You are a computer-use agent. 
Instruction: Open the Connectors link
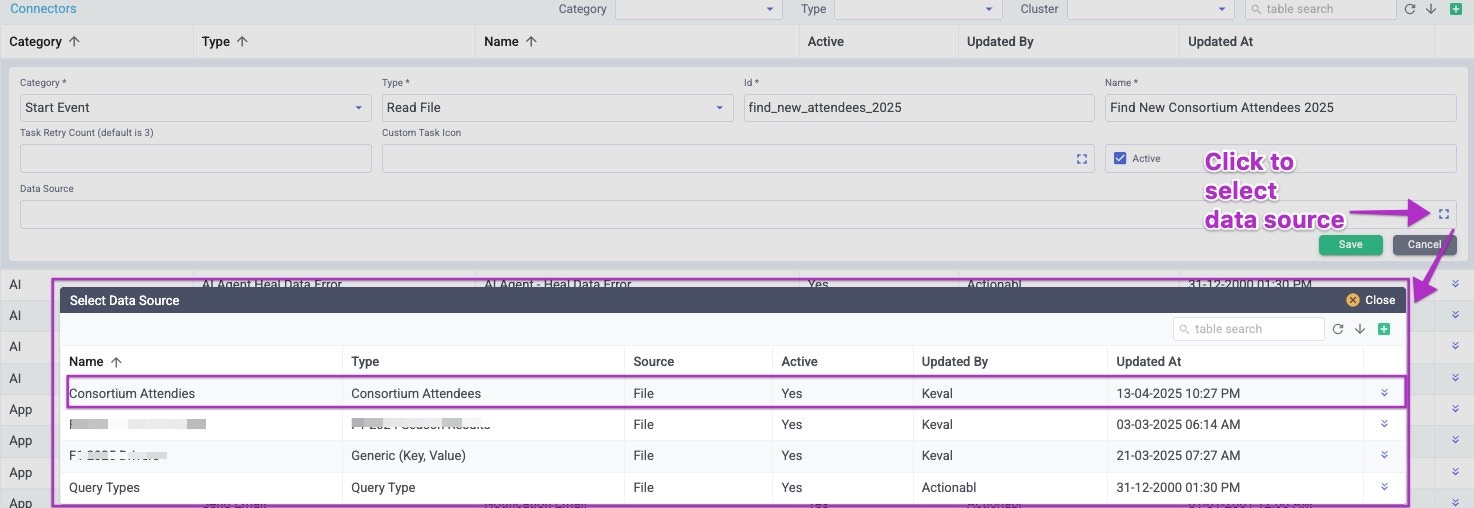point(43,9)
